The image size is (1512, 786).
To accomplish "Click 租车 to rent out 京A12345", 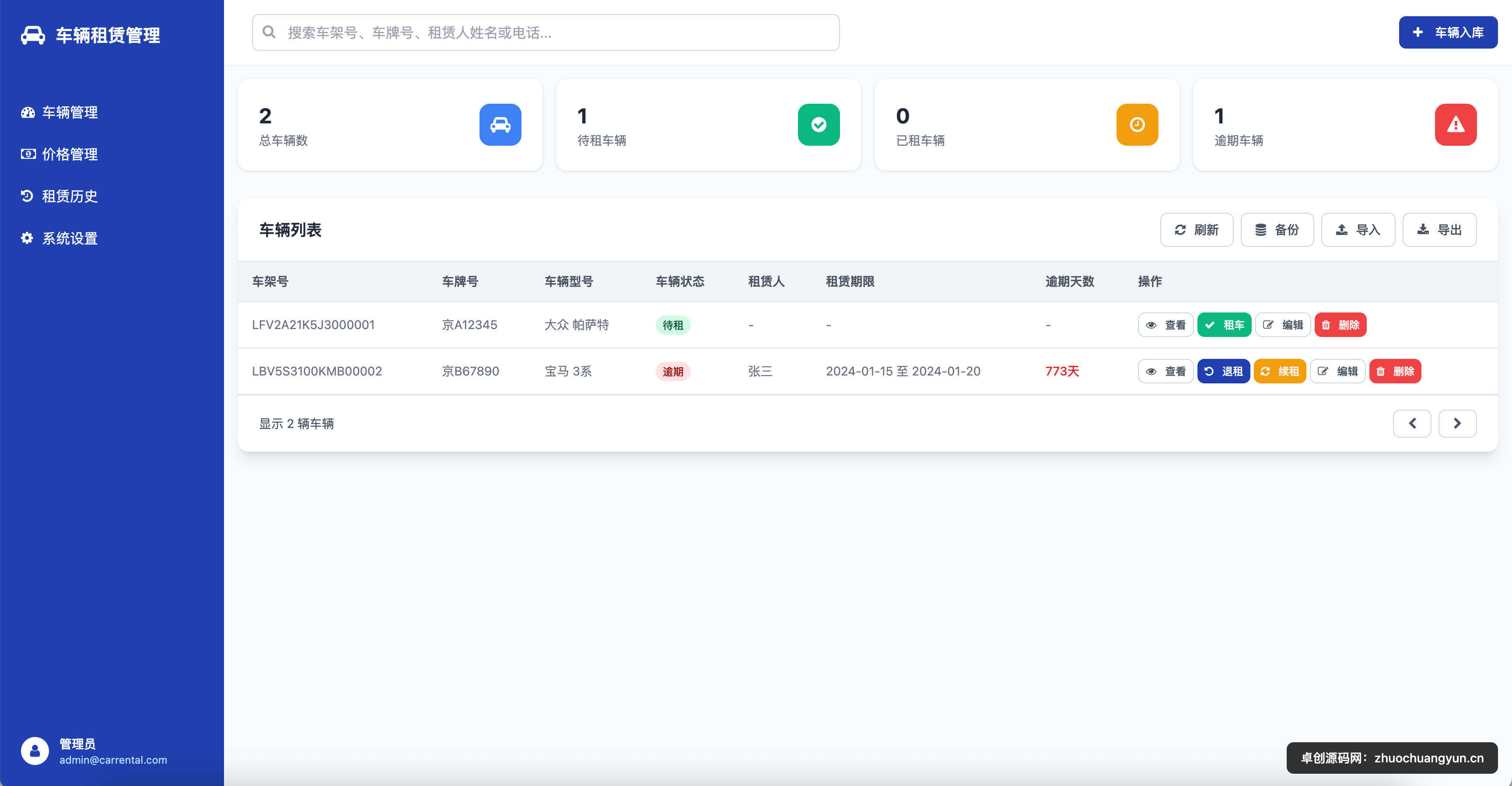I will point(1225,325).
